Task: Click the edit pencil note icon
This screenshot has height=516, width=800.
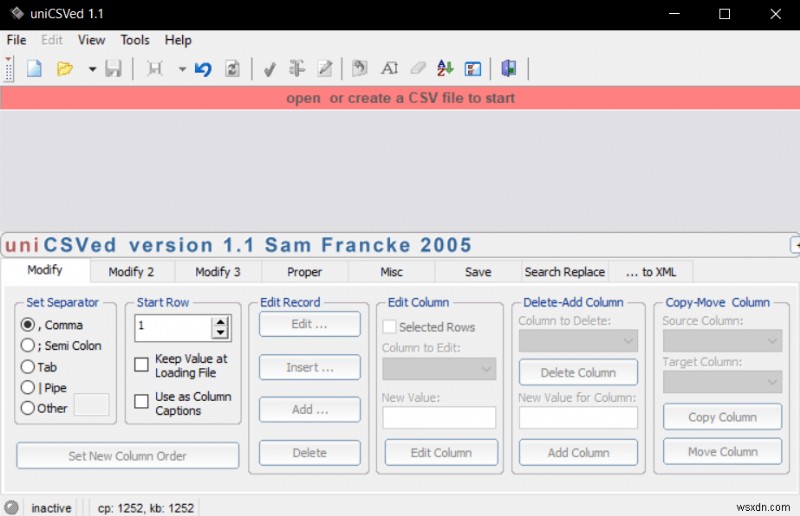Action: 325,68
